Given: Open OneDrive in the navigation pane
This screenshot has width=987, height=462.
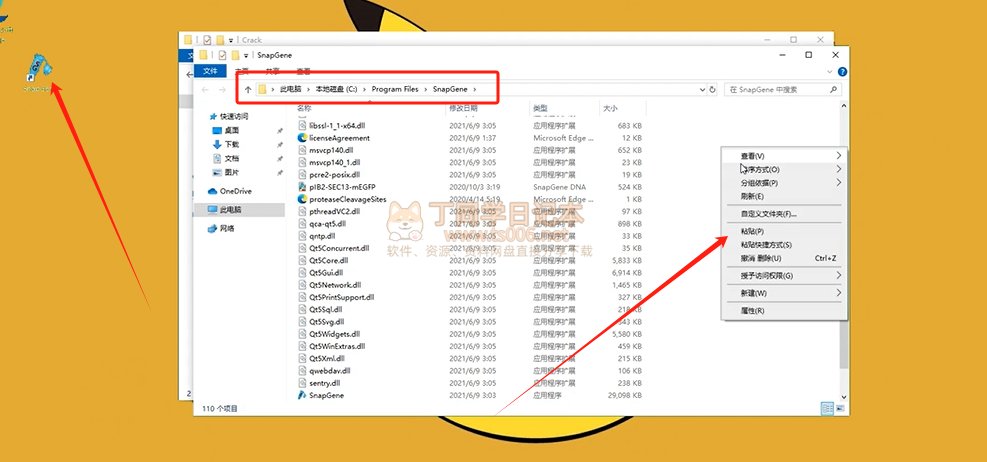Looking at the screenshot, I should pos(235,191).
